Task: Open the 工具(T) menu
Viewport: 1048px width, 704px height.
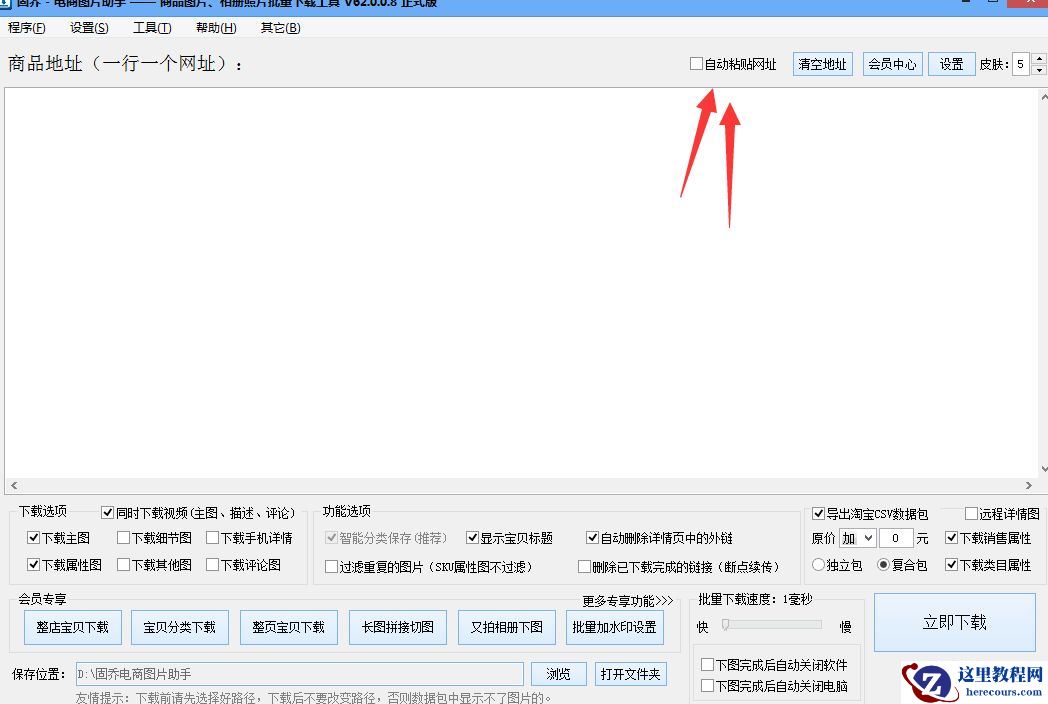Action: (152, 27)
